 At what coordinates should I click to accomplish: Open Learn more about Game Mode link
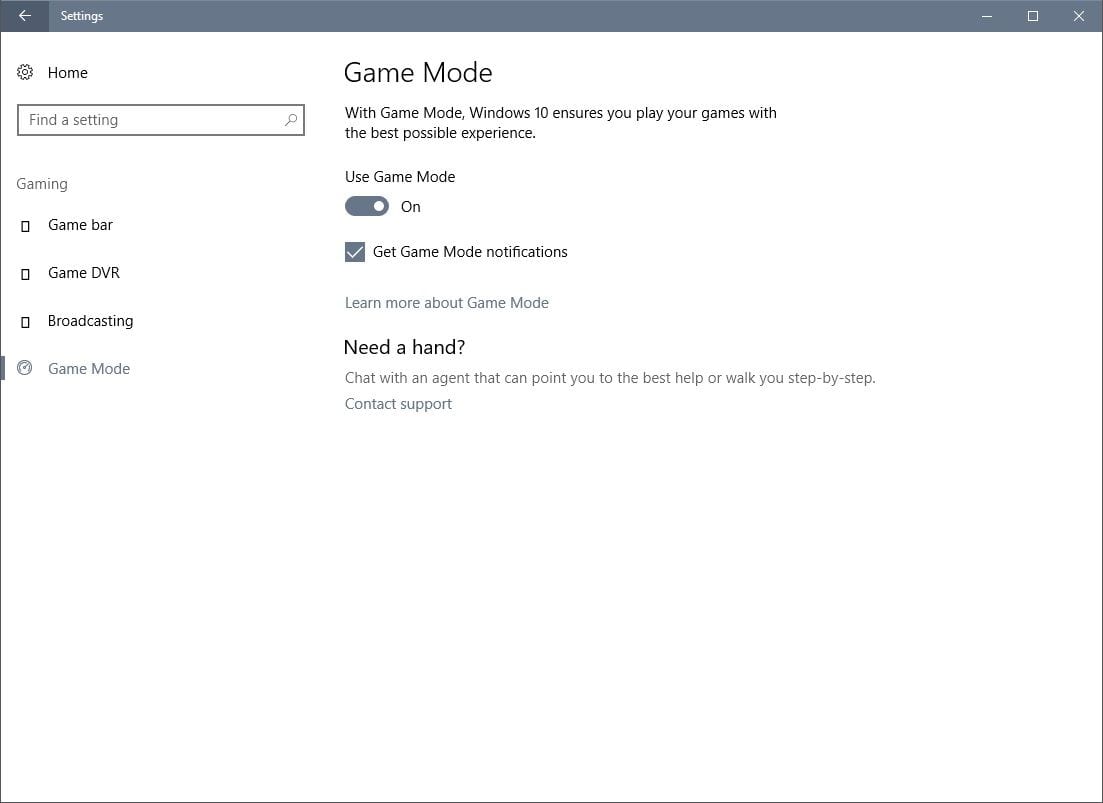point(447,302)
